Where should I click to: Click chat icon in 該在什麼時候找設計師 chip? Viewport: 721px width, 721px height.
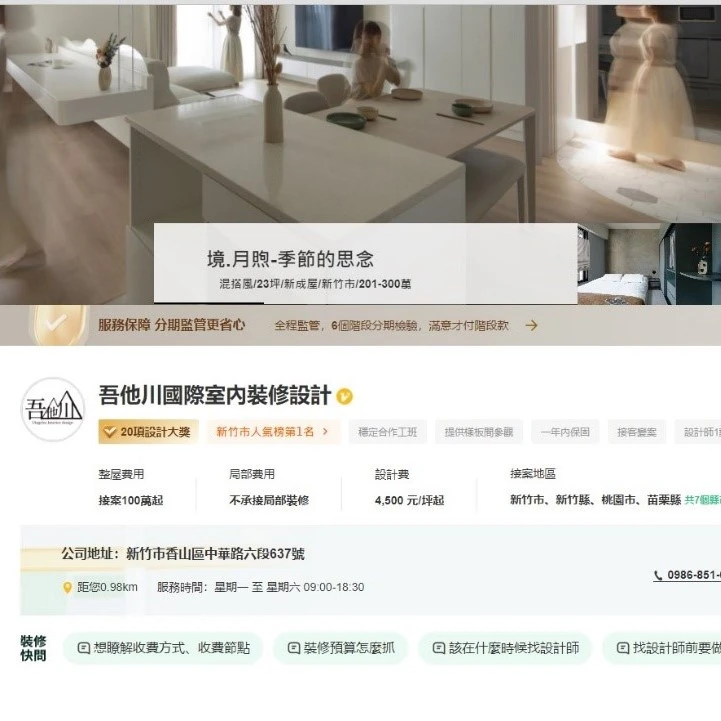pos(439,648)
